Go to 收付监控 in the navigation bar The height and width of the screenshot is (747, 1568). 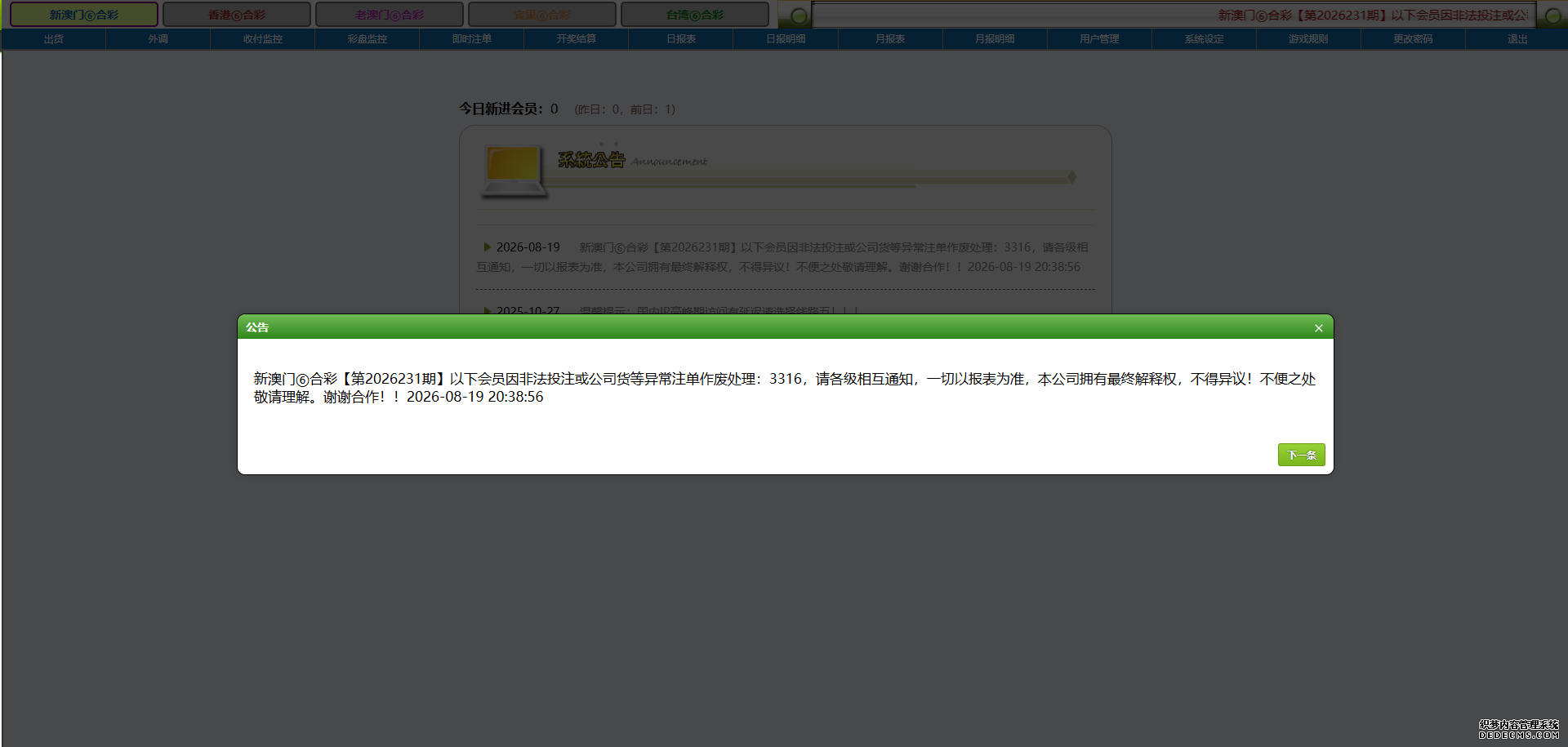263,39
